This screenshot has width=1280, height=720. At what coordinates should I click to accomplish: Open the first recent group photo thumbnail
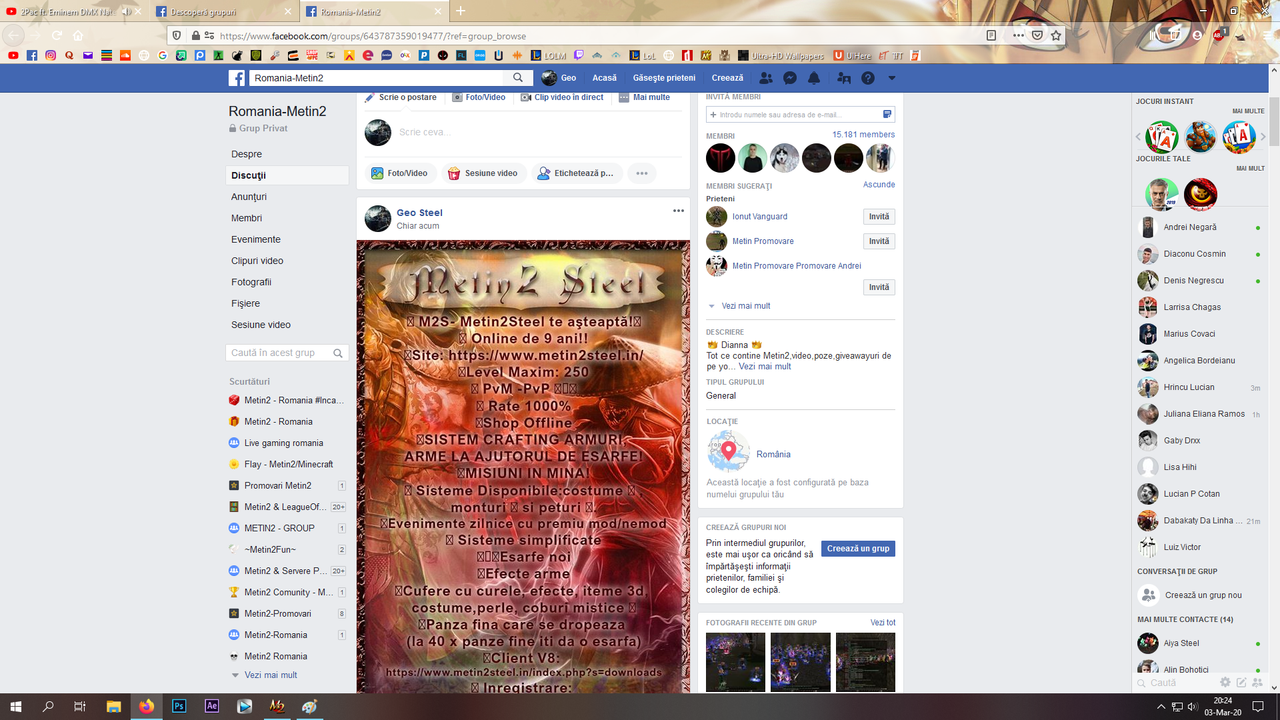(736, 662)
